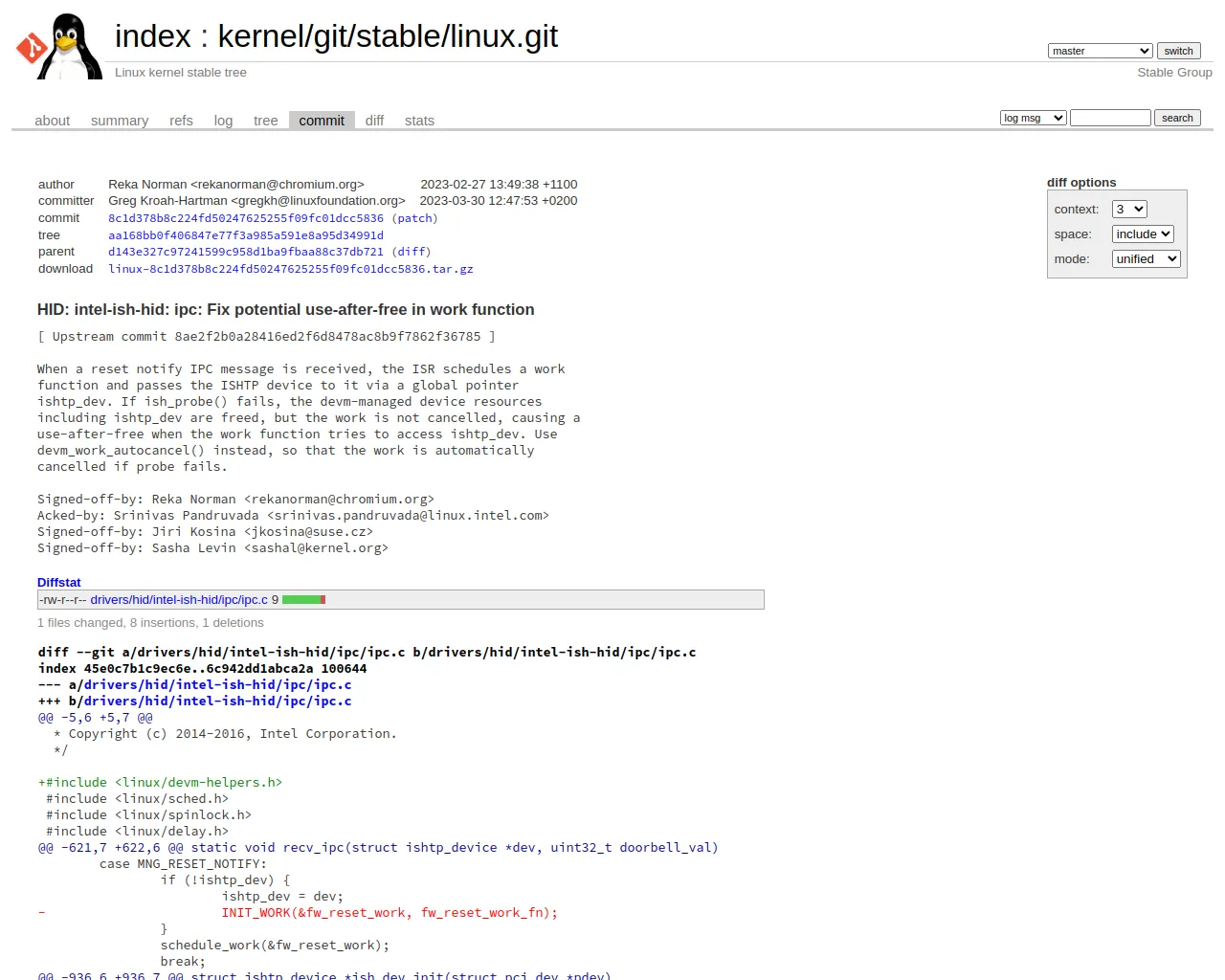
Task: Open the patch link for this commit
Action: [x=414, y=218]
